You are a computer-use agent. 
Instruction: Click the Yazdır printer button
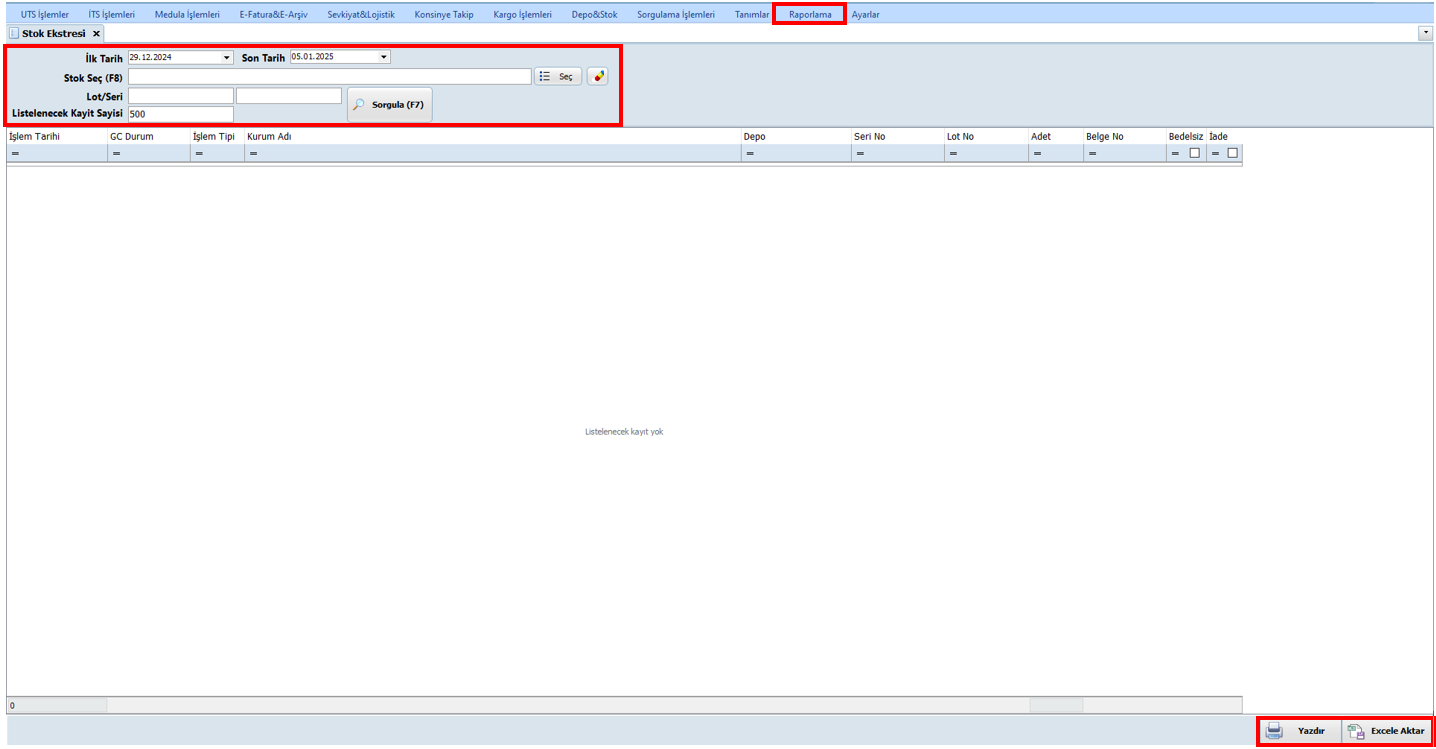1298,731
